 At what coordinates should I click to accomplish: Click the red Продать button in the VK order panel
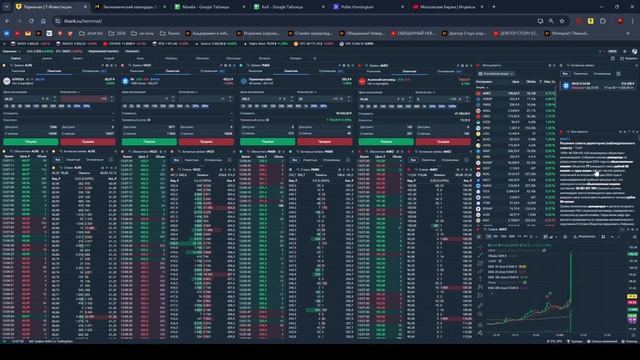click(x=207, y=142)
